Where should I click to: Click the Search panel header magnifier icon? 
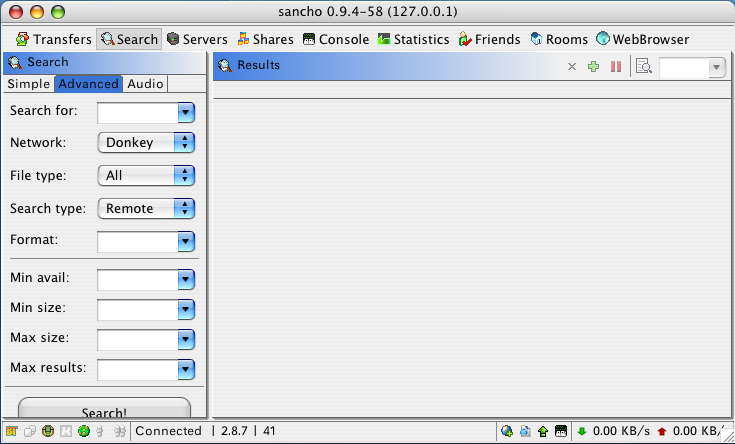coord(15,62)
